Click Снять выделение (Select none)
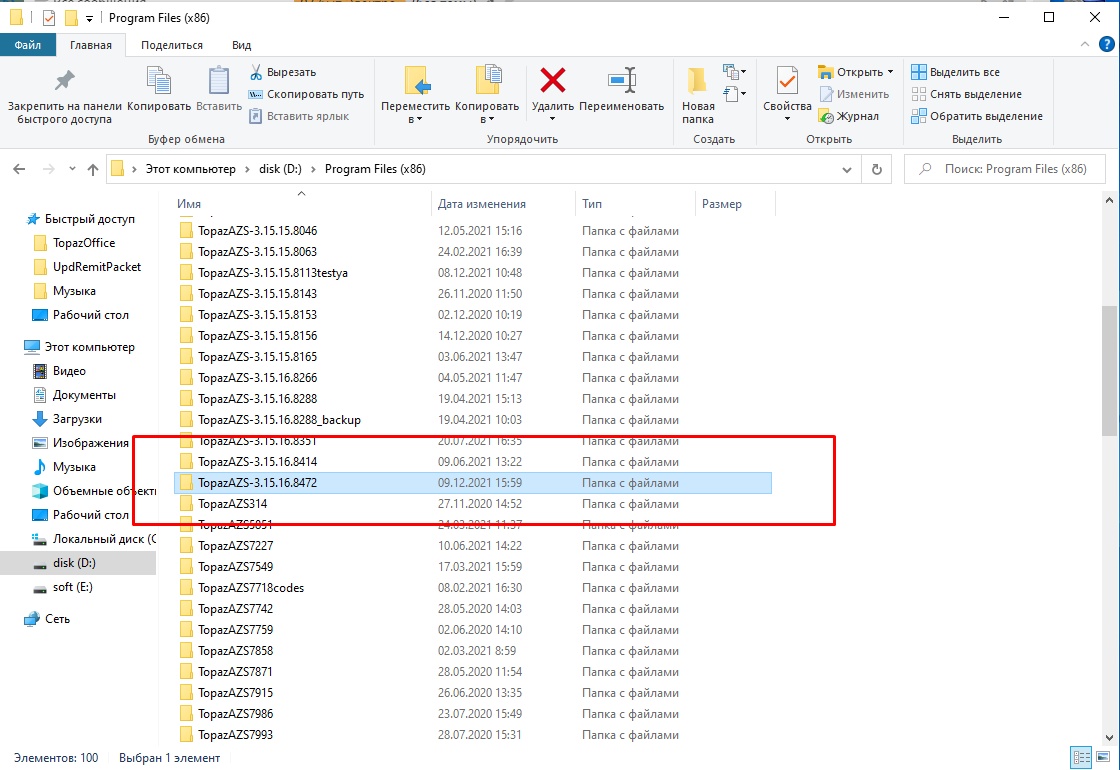Viewport: 1120px width, 770px height. (x=966, y=94)
